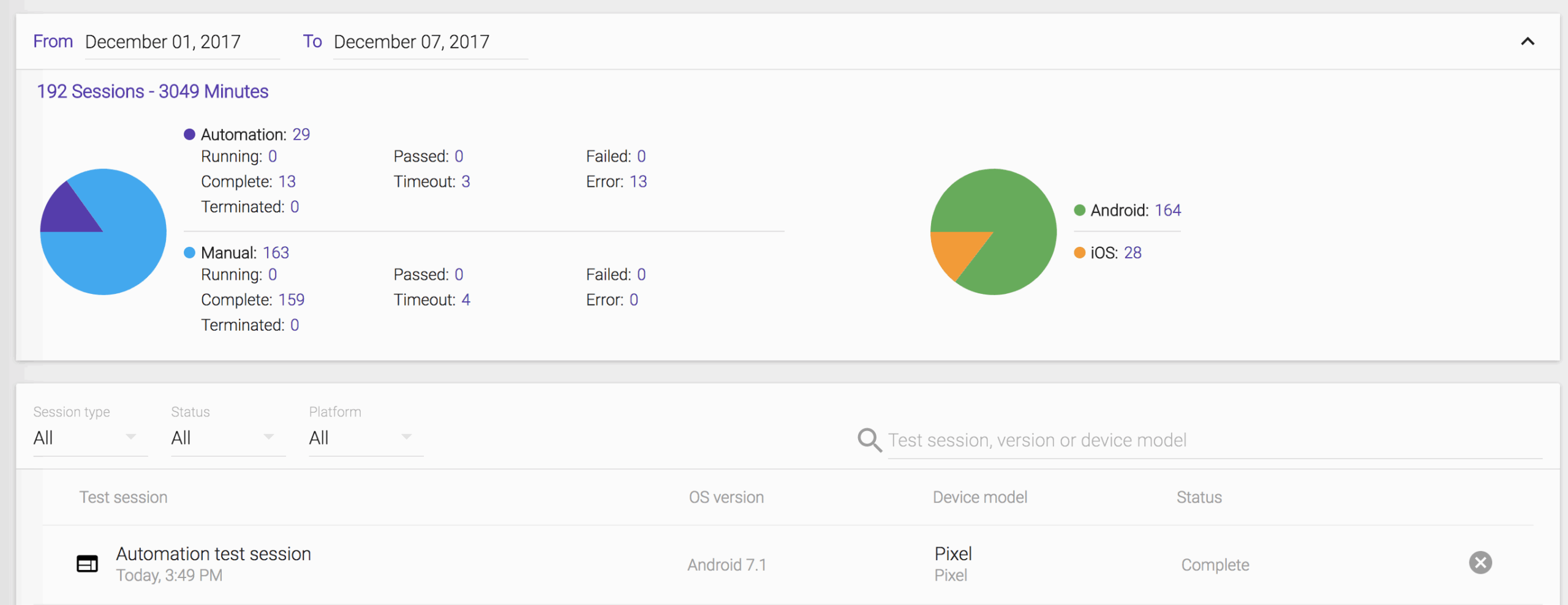The width and height of the screenshot is (1568, 605).
Task: Open the Session type dropdown
Action: 90,438
